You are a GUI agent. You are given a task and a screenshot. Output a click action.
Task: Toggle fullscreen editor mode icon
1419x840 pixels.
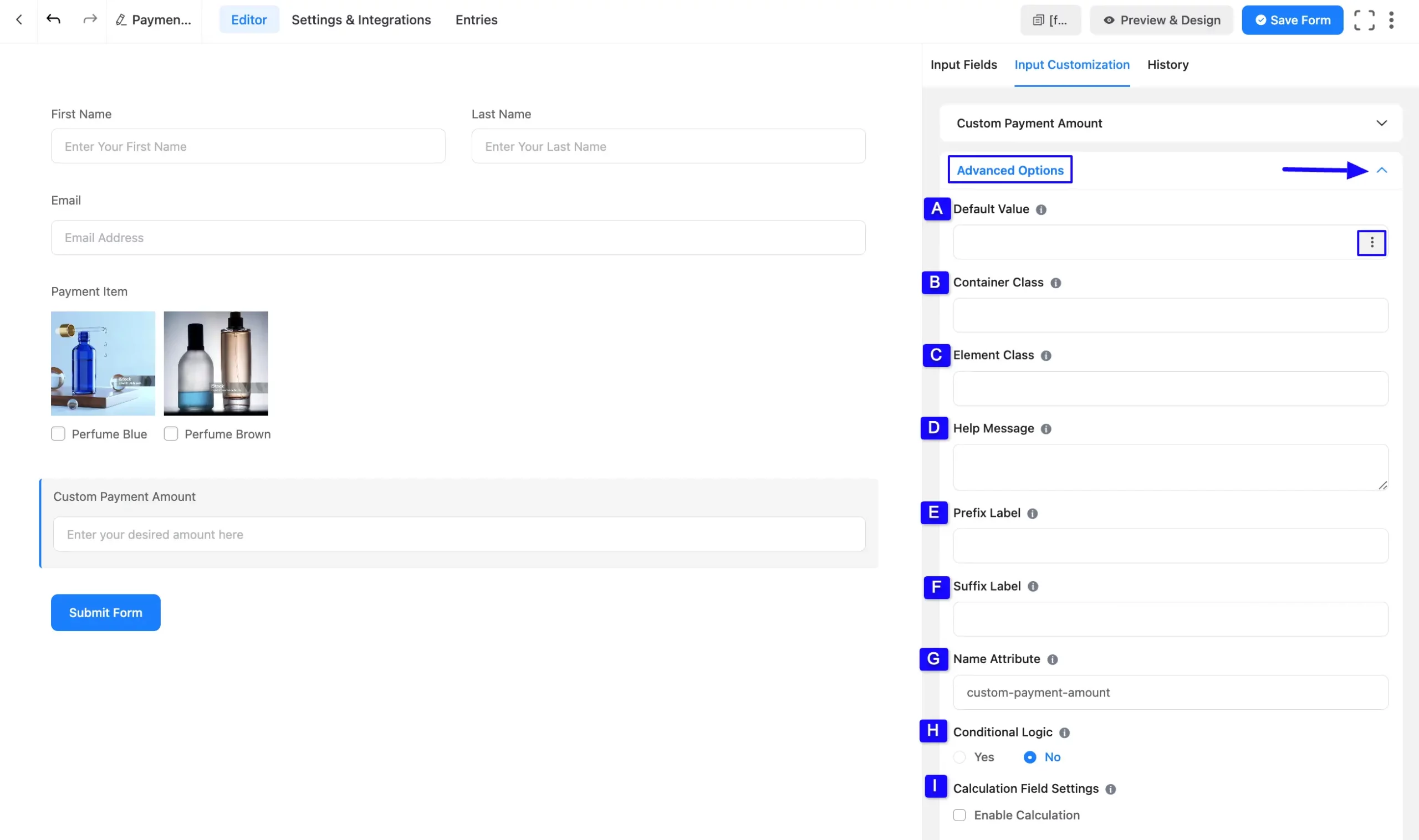pos(1364,20)
